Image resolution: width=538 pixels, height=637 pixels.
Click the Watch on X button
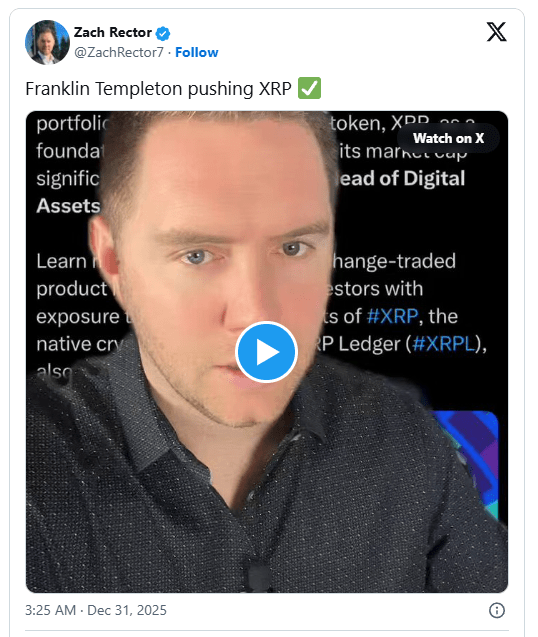click(448, 138)
